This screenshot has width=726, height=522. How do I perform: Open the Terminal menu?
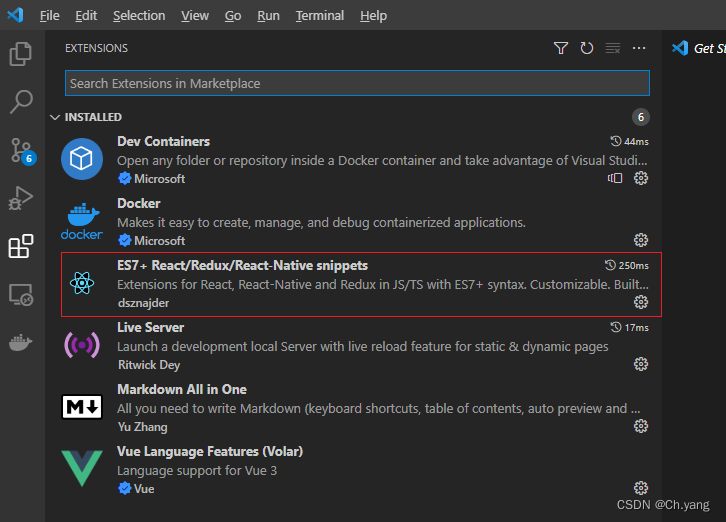point(320,16)
